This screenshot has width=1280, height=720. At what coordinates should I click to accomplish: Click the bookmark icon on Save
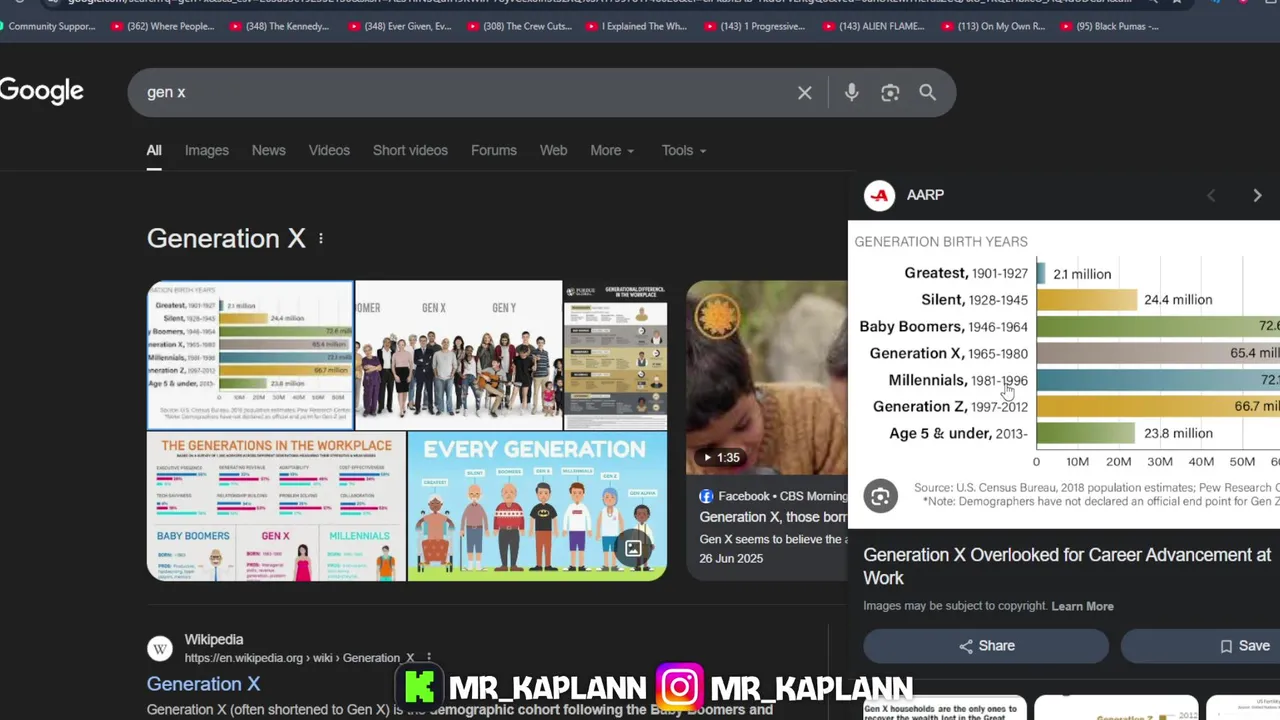pyautogui.click(x=1226, y=647)
